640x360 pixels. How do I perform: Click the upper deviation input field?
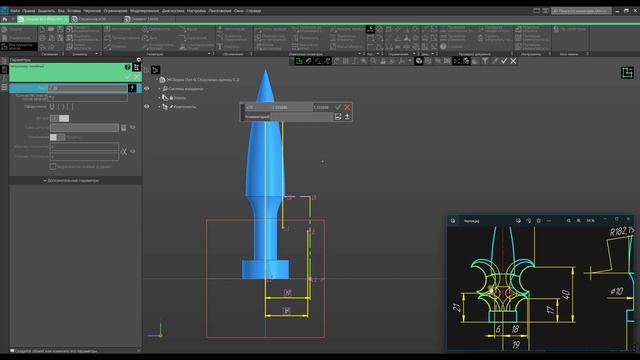[x=84, y=147]
